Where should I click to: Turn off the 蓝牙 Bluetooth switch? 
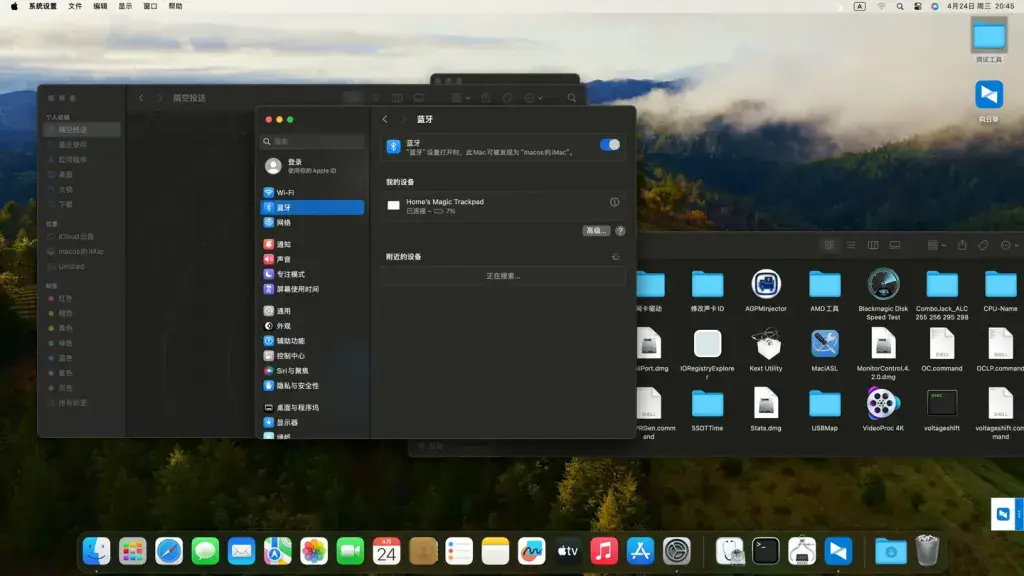click(609, 145)
